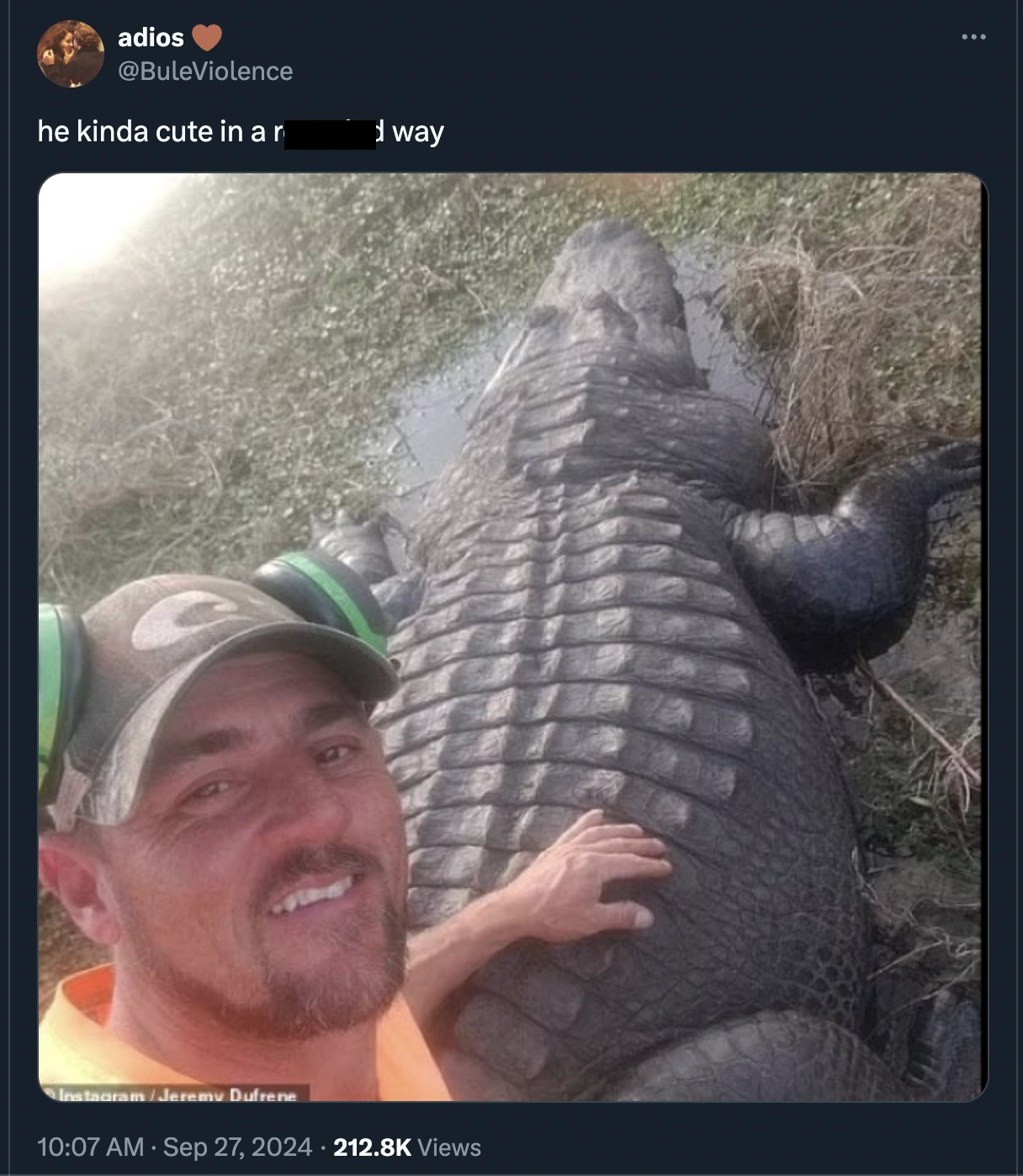Open the @BuleViolence handle link
Image resolution: width=1023 pixels, height=1176 pixels.
pyautogui.click(x=205, y=72)
